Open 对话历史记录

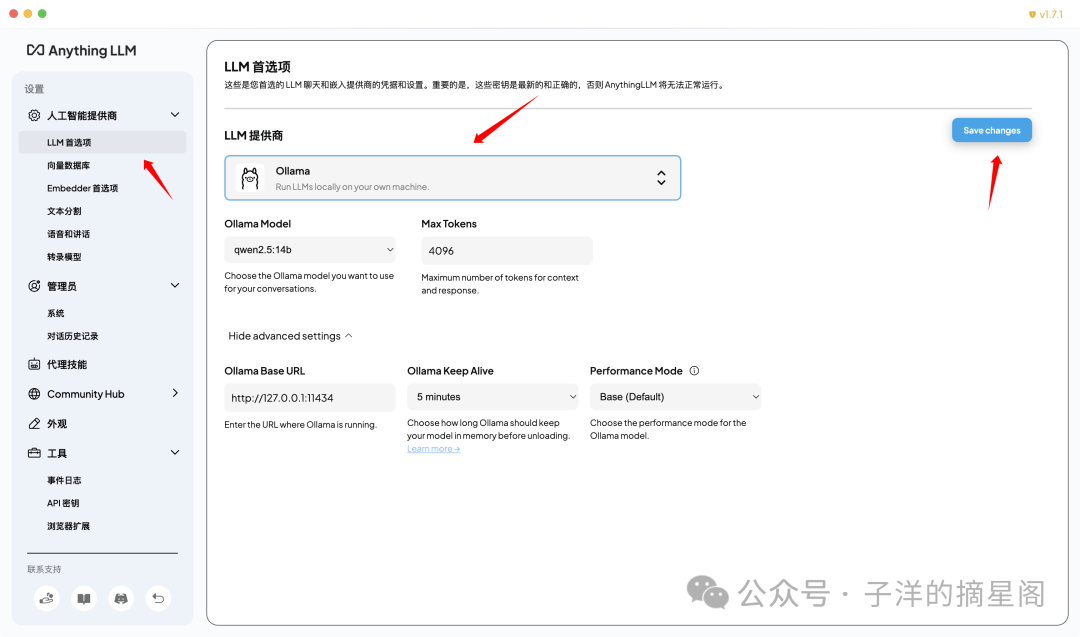(72, 336)
